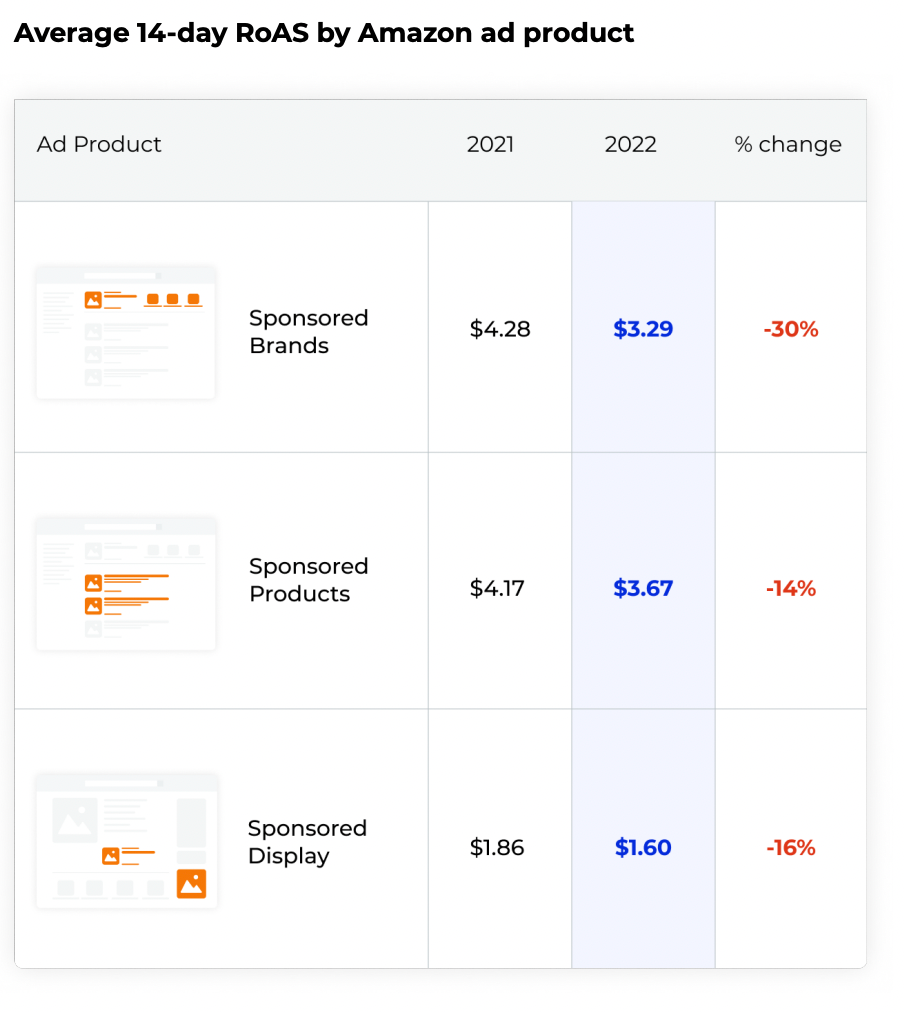Viewport: 904px width, 1012px height.
Task: Click the Sponsored Products ad placement thumbnail
Action: pyautogui.click(x=126, y=583)
